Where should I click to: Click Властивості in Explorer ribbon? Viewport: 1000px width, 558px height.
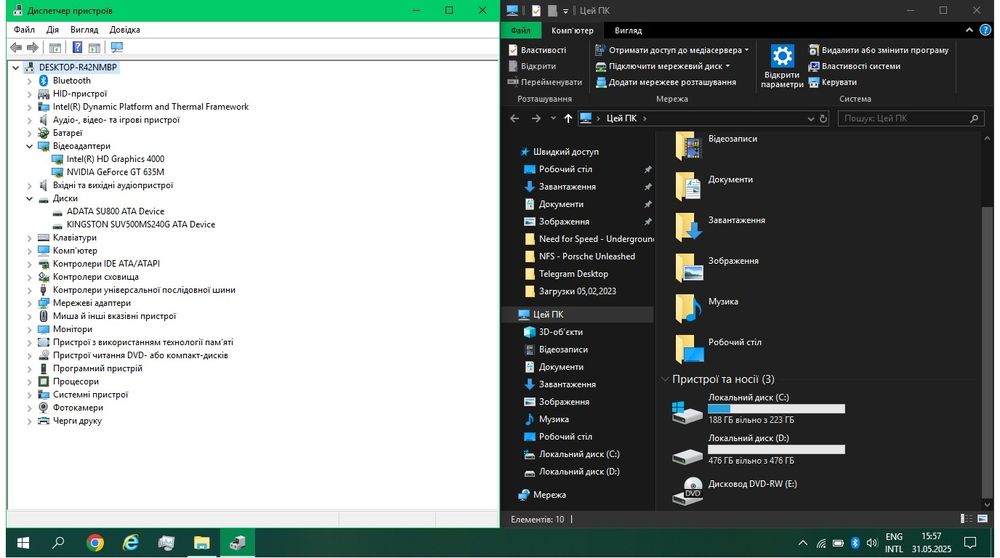[x=537, y=50]
